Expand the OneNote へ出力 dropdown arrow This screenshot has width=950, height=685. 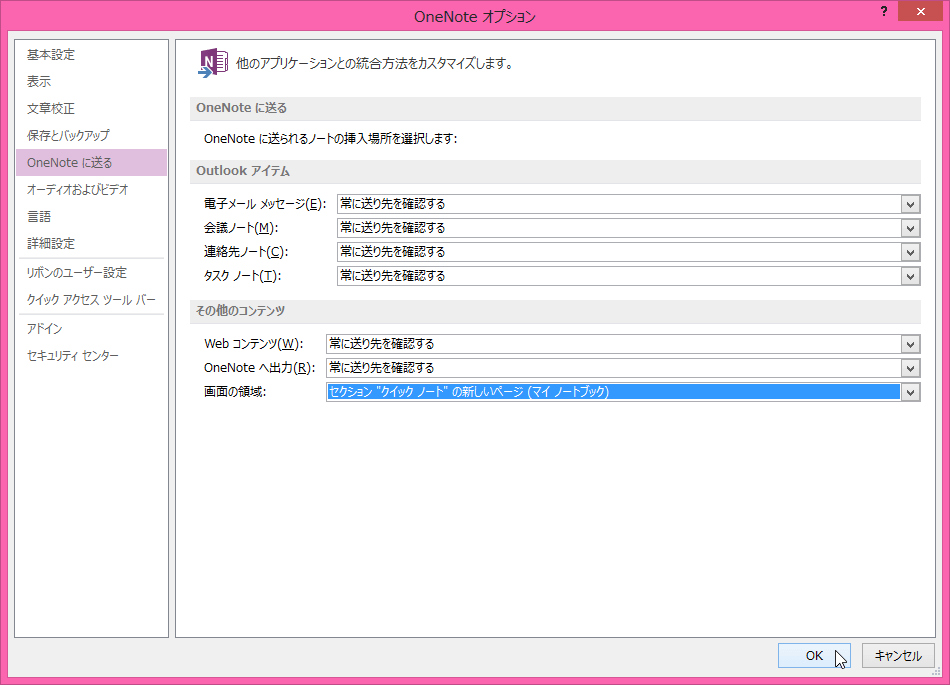(910, 368)
